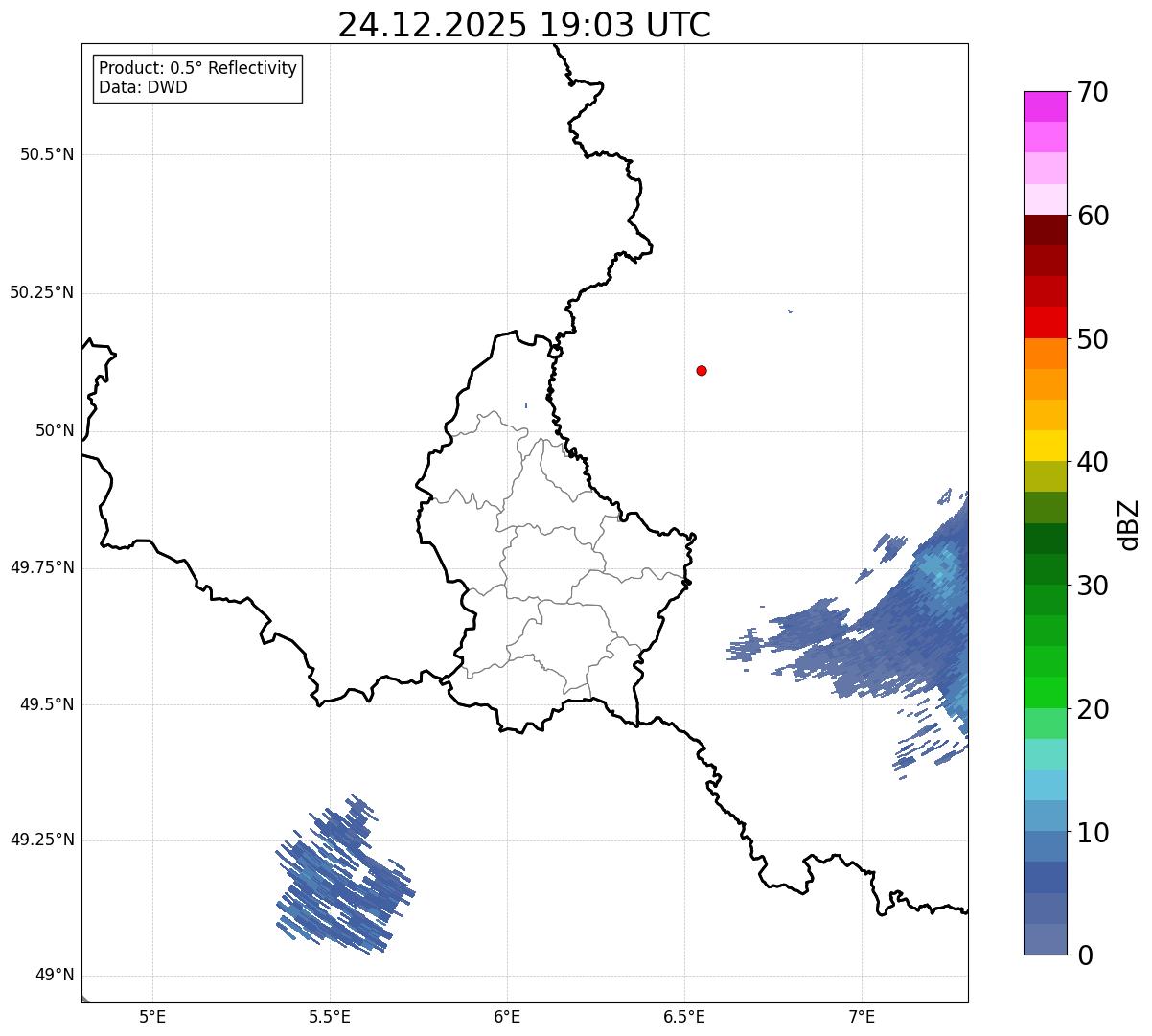
Task: Click "Product: 0.5° Reflectivity" text
Action: [197, 68]
